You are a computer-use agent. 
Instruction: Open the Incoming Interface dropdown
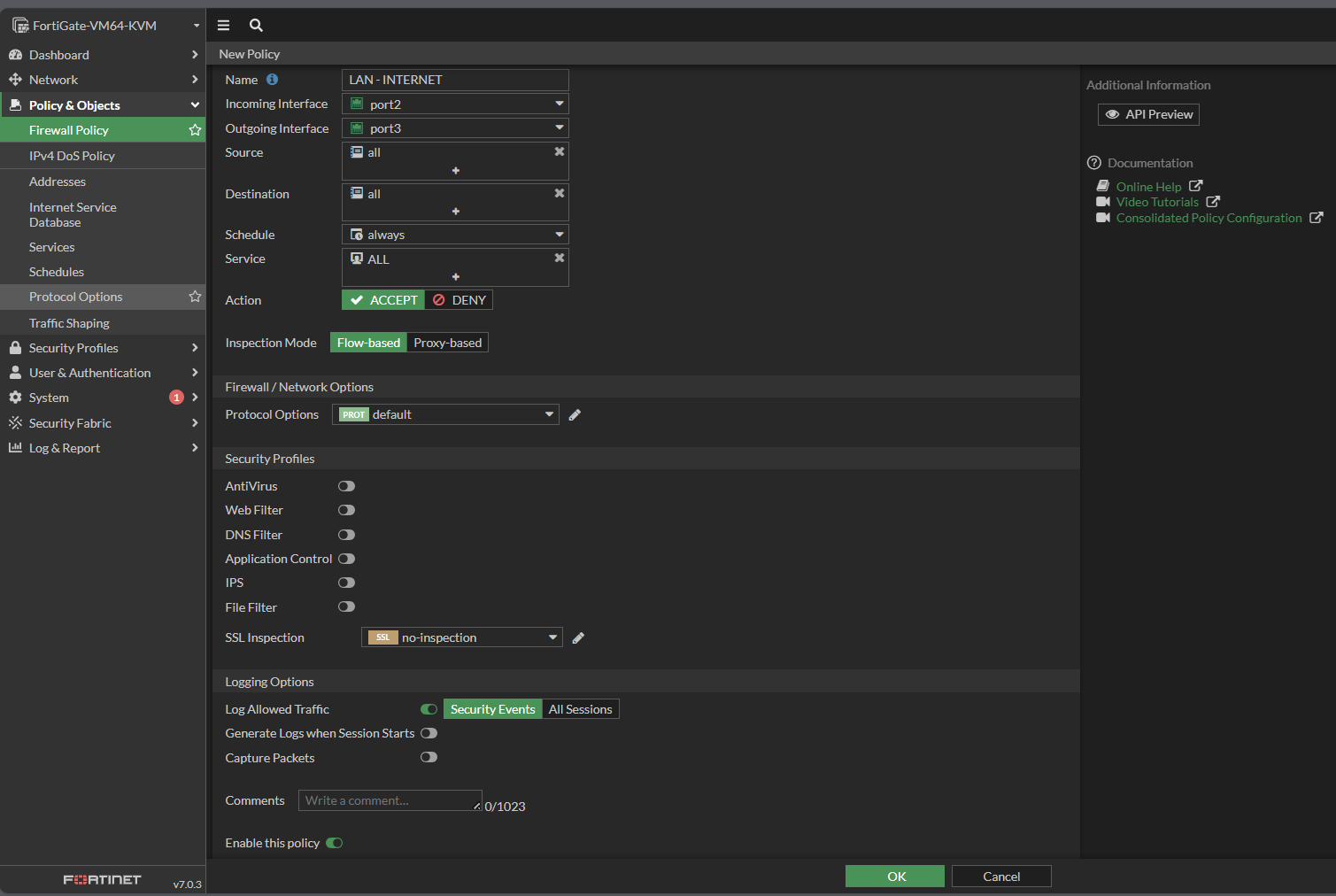pos(455,104)
